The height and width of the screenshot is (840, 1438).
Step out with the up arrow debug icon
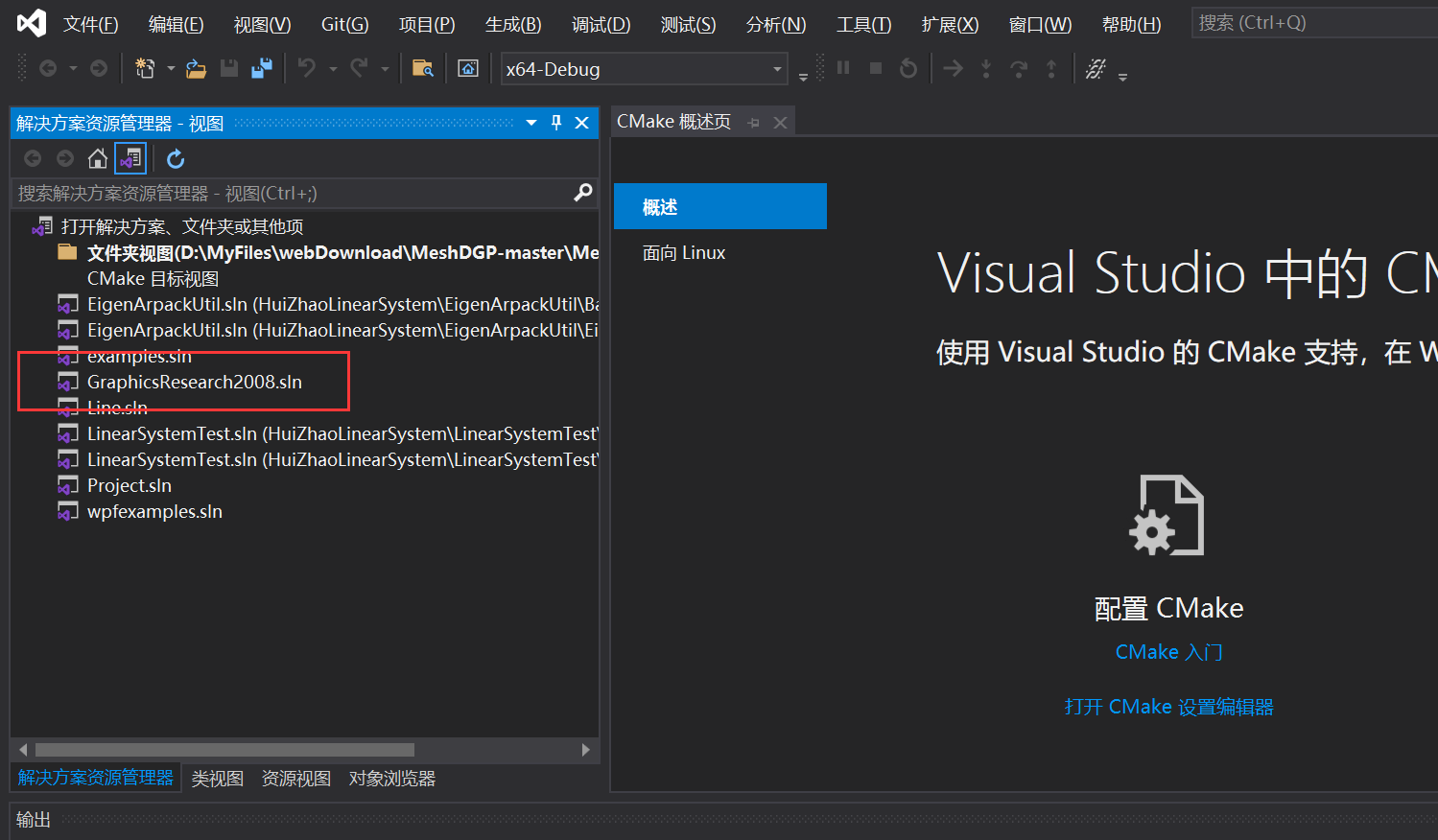click(x=1051, y=68)
